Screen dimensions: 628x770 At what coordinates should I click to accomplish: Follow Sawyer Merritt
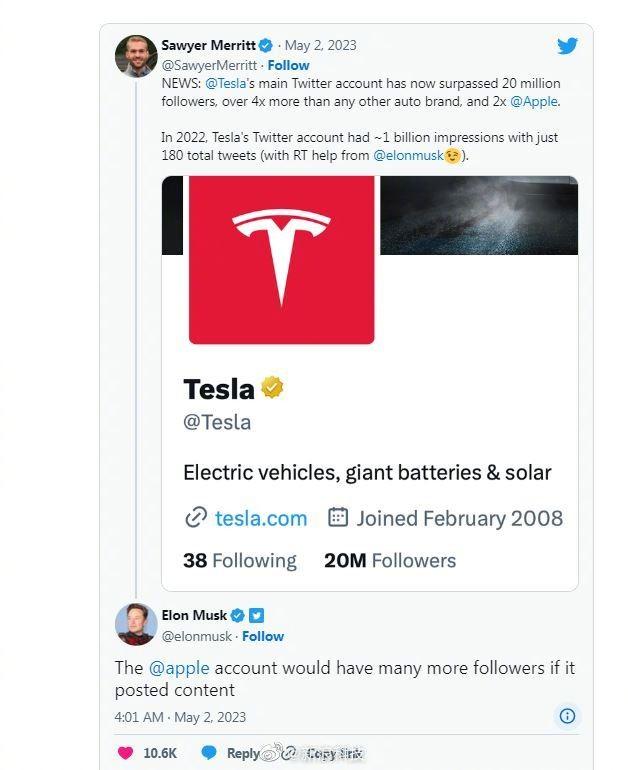[x=288, y=65]
